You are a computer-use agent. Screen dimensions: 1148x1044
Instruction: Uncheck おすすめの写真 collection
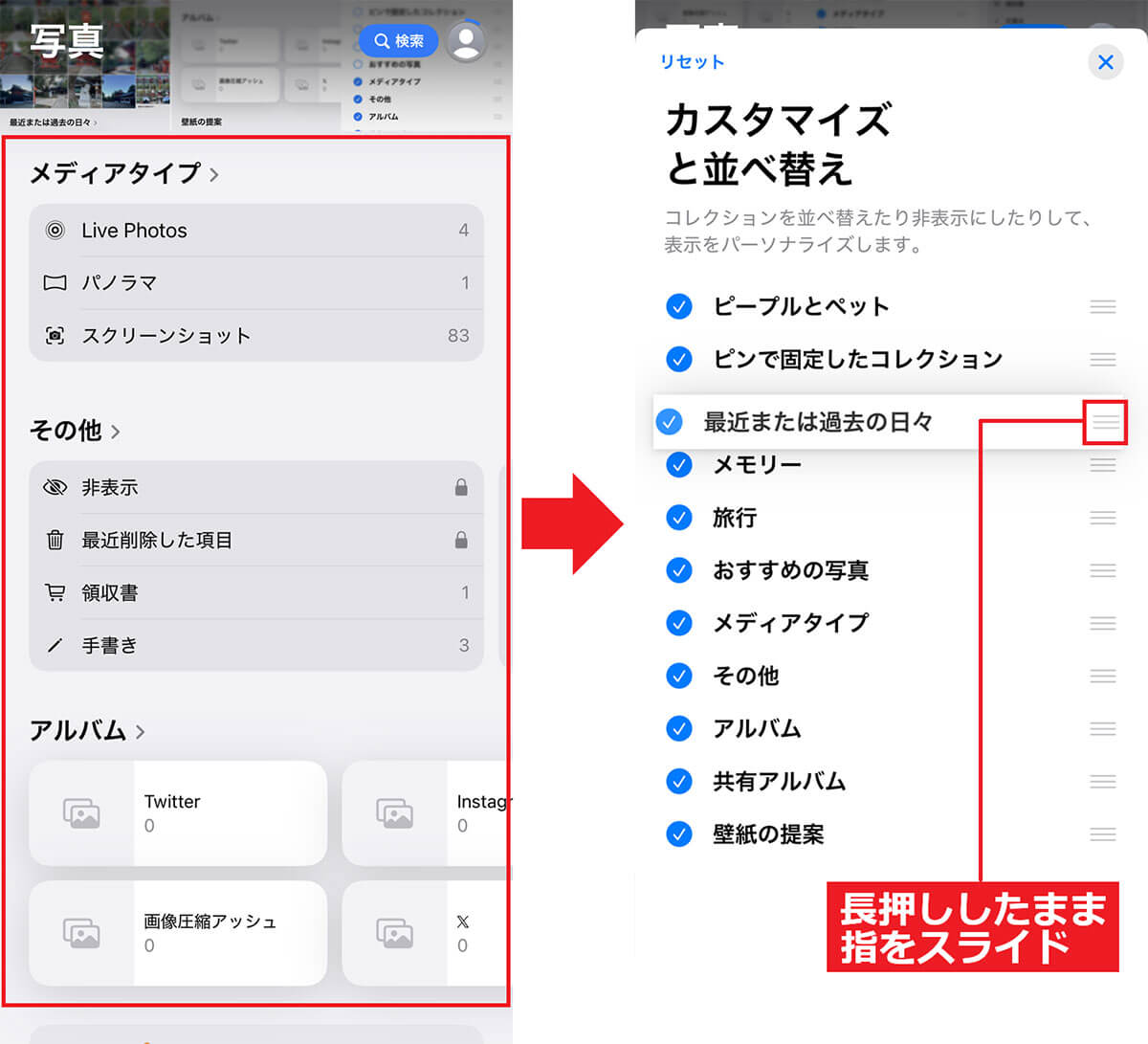[678, 570]
